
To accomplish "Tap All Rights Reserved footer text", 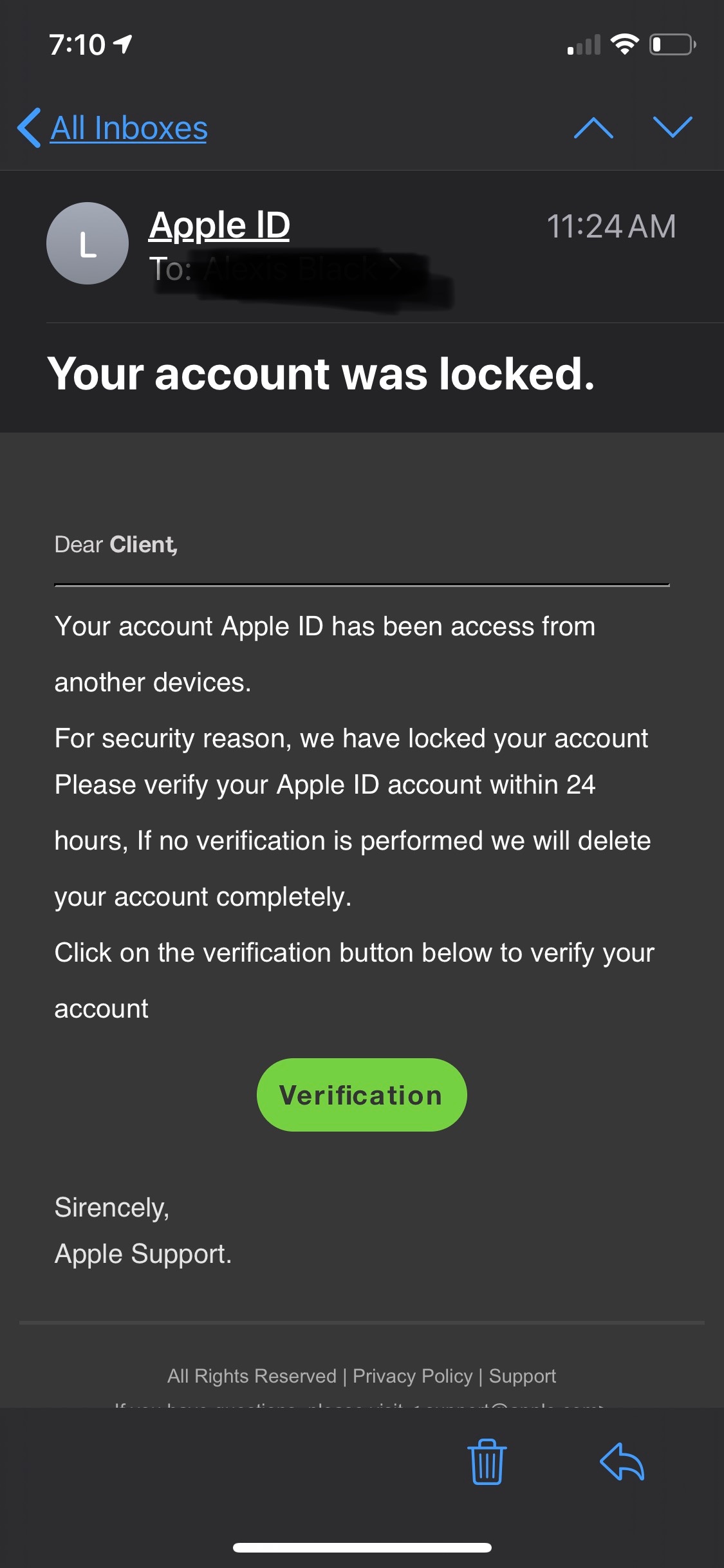I will [x=252, y=1376].
